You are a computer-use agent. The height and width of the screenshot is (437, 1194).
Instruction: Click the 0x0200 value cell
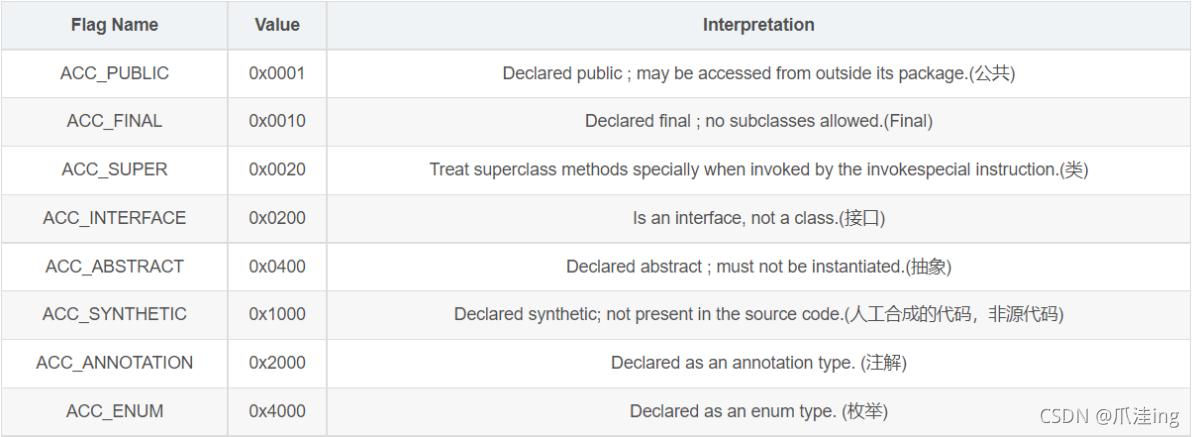click(277, 218)
